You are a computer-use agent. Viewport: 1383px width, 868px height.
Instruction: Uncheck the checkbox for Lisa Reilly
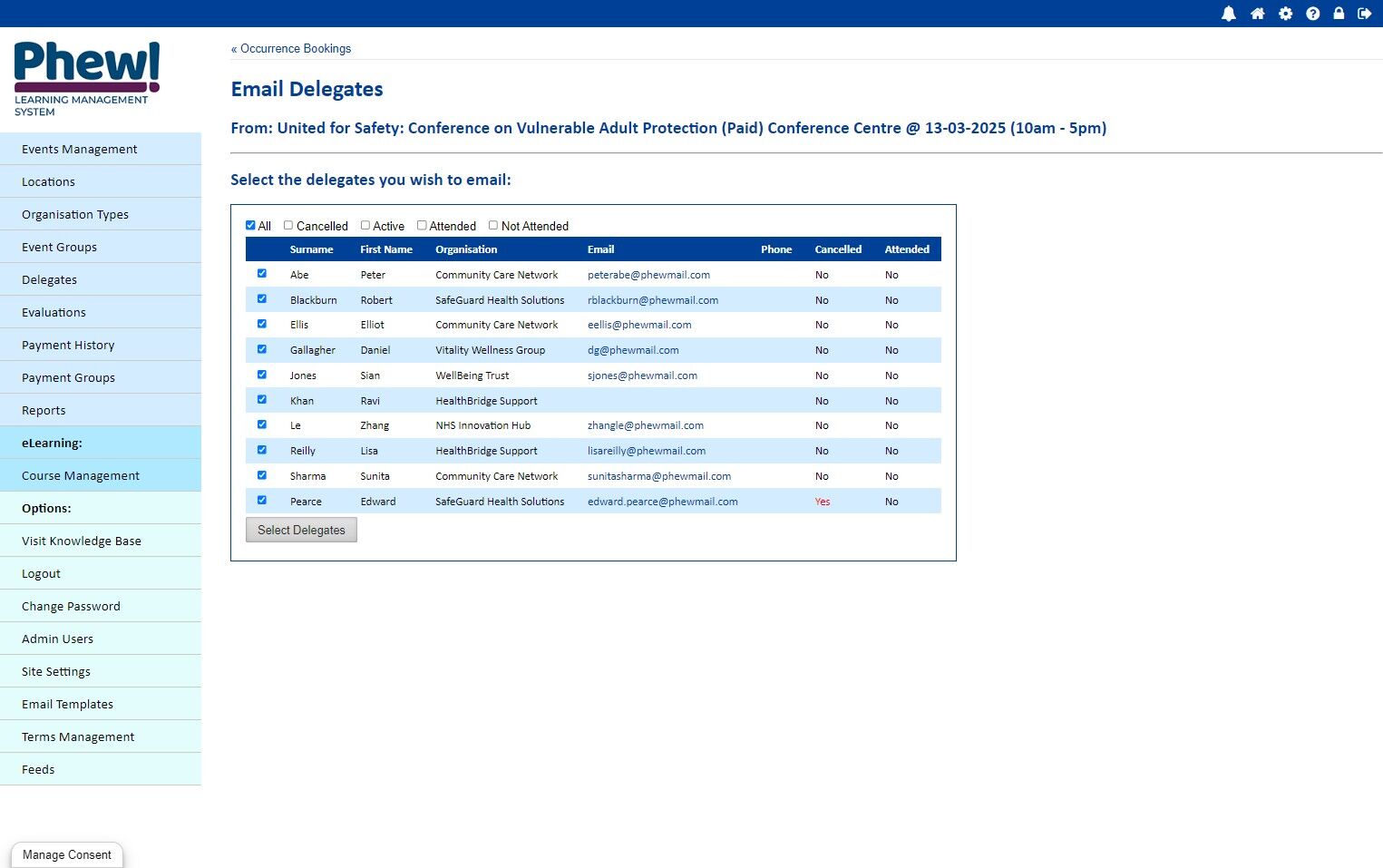point(262,450)
